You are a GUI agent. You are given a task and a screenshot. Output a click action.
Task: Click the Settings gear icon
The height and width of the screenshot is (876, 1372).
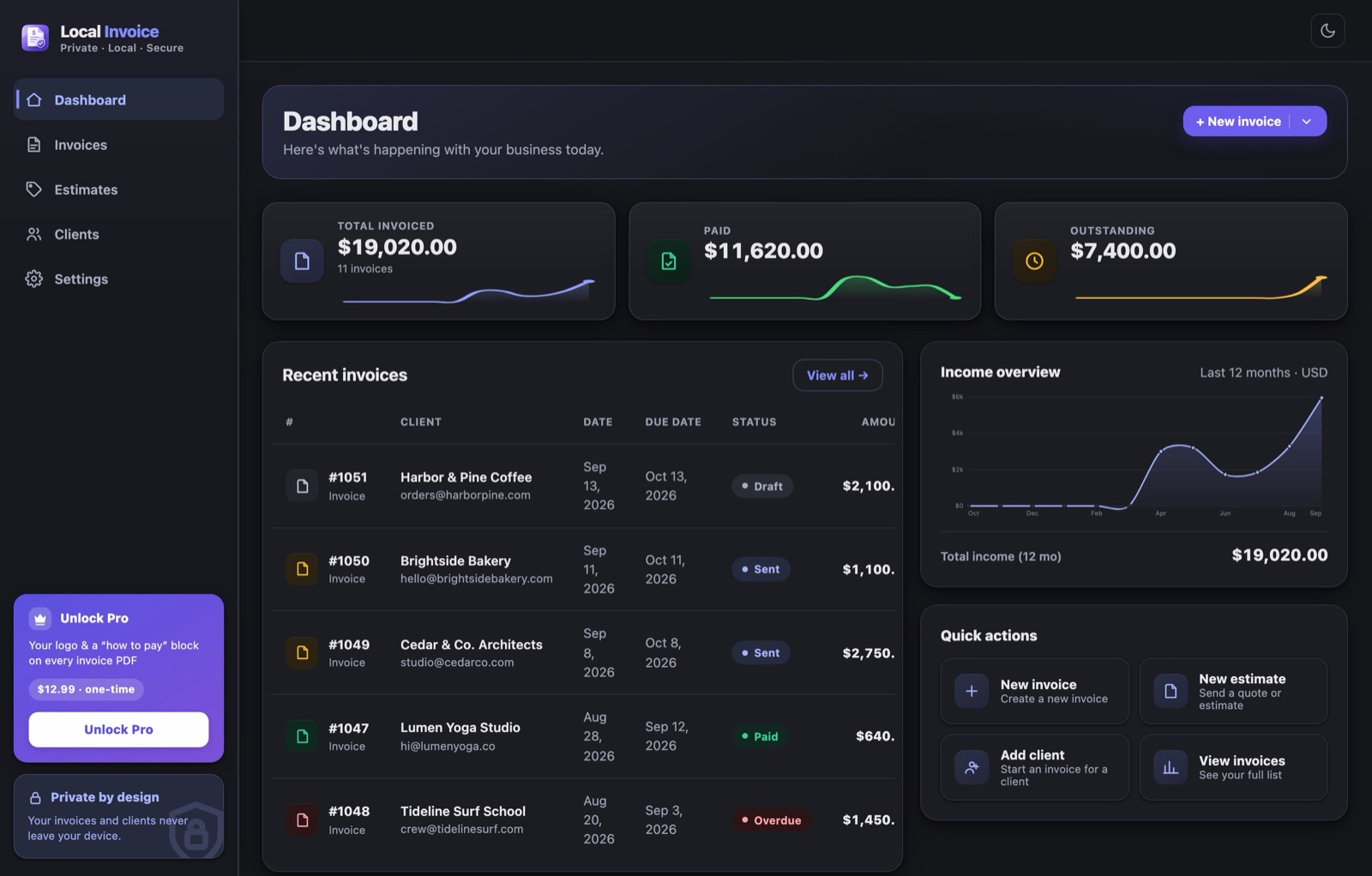coord(34,279)
